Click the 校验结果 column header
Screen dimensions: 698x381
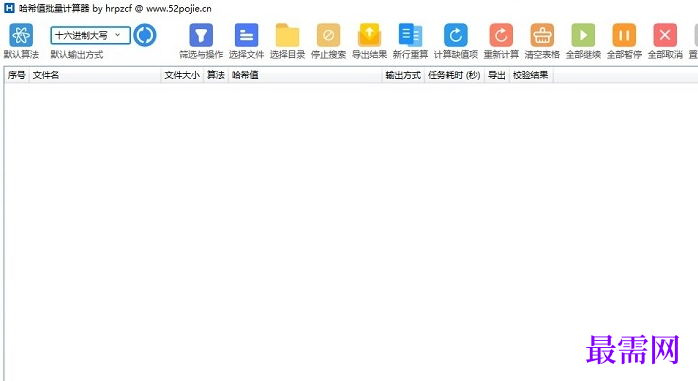(x=531, y=75)
